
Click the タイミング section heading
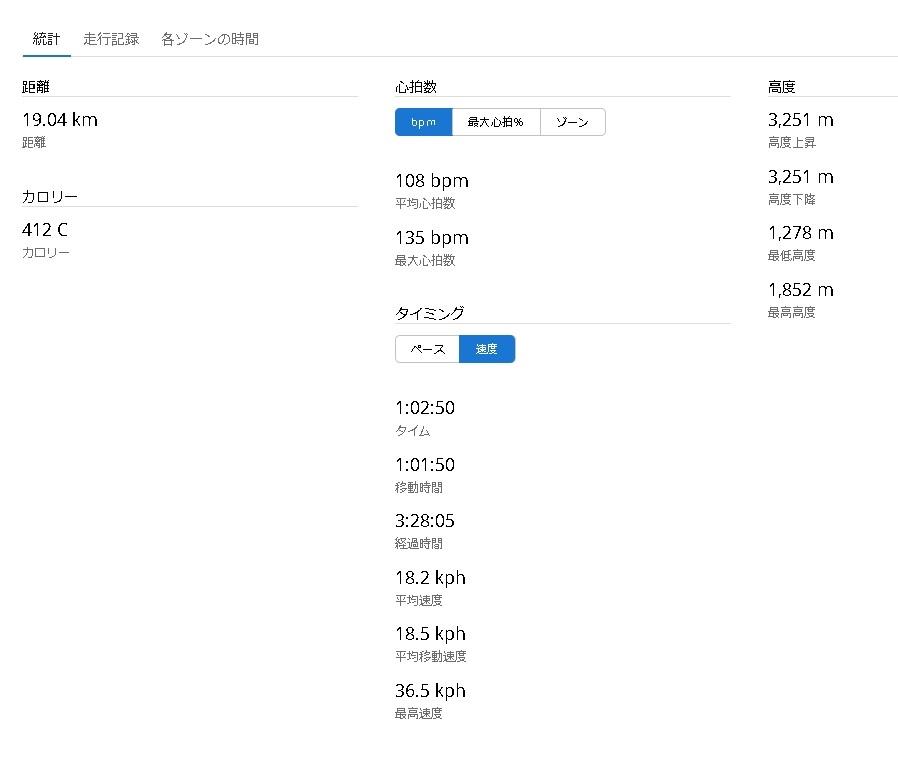pos(430,313)
